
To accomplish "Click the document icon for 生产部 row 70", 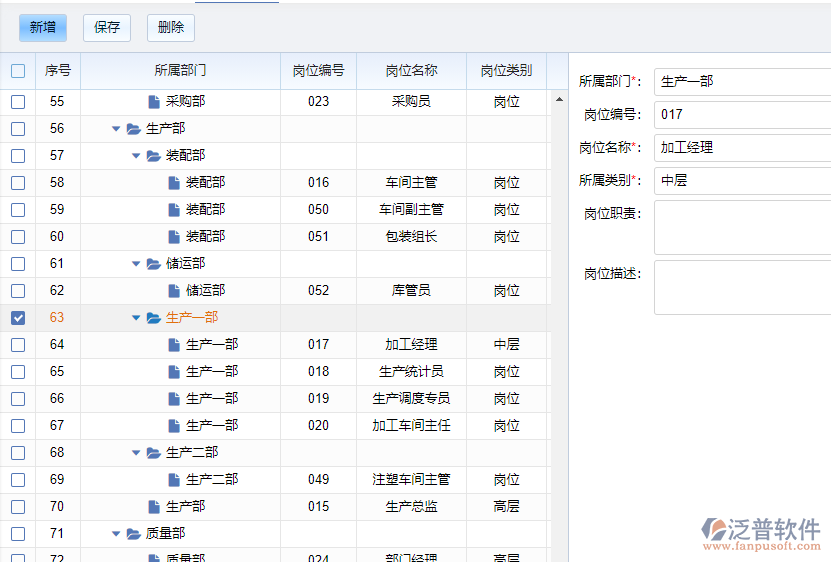I will click(x=153, y=507).
